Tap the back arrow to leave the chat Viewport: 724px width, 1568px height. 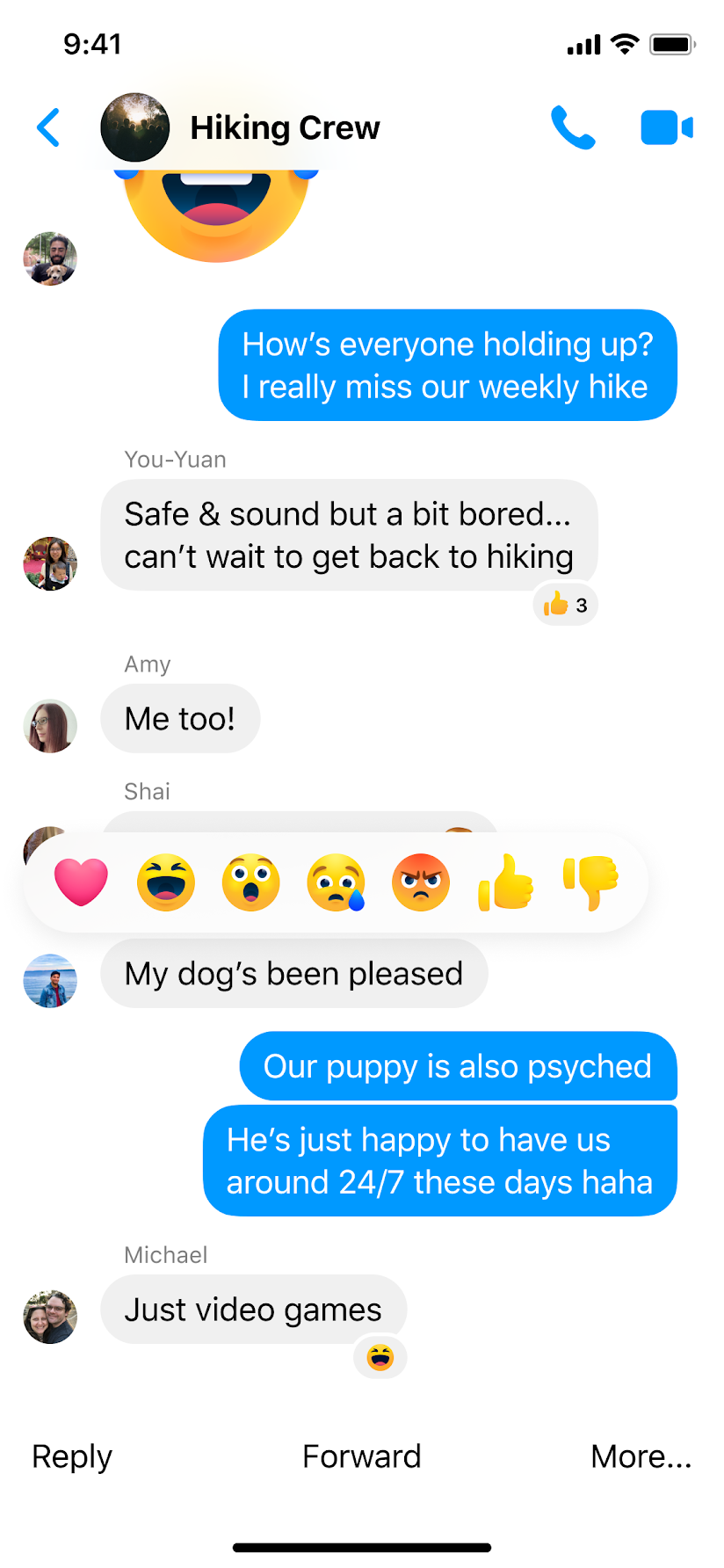click(x=48, y=128)
